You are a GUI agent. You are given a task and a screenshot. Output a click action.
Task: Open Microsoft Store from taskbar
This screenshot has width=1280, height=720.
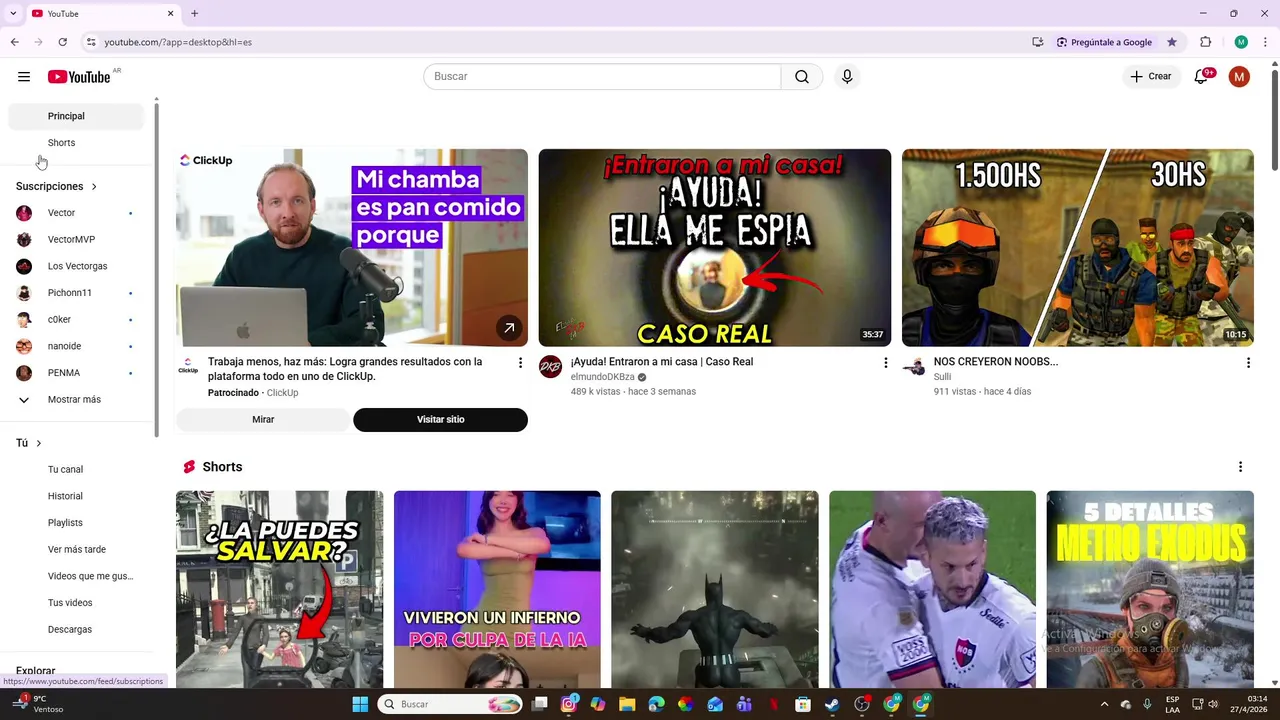(803, 704)
